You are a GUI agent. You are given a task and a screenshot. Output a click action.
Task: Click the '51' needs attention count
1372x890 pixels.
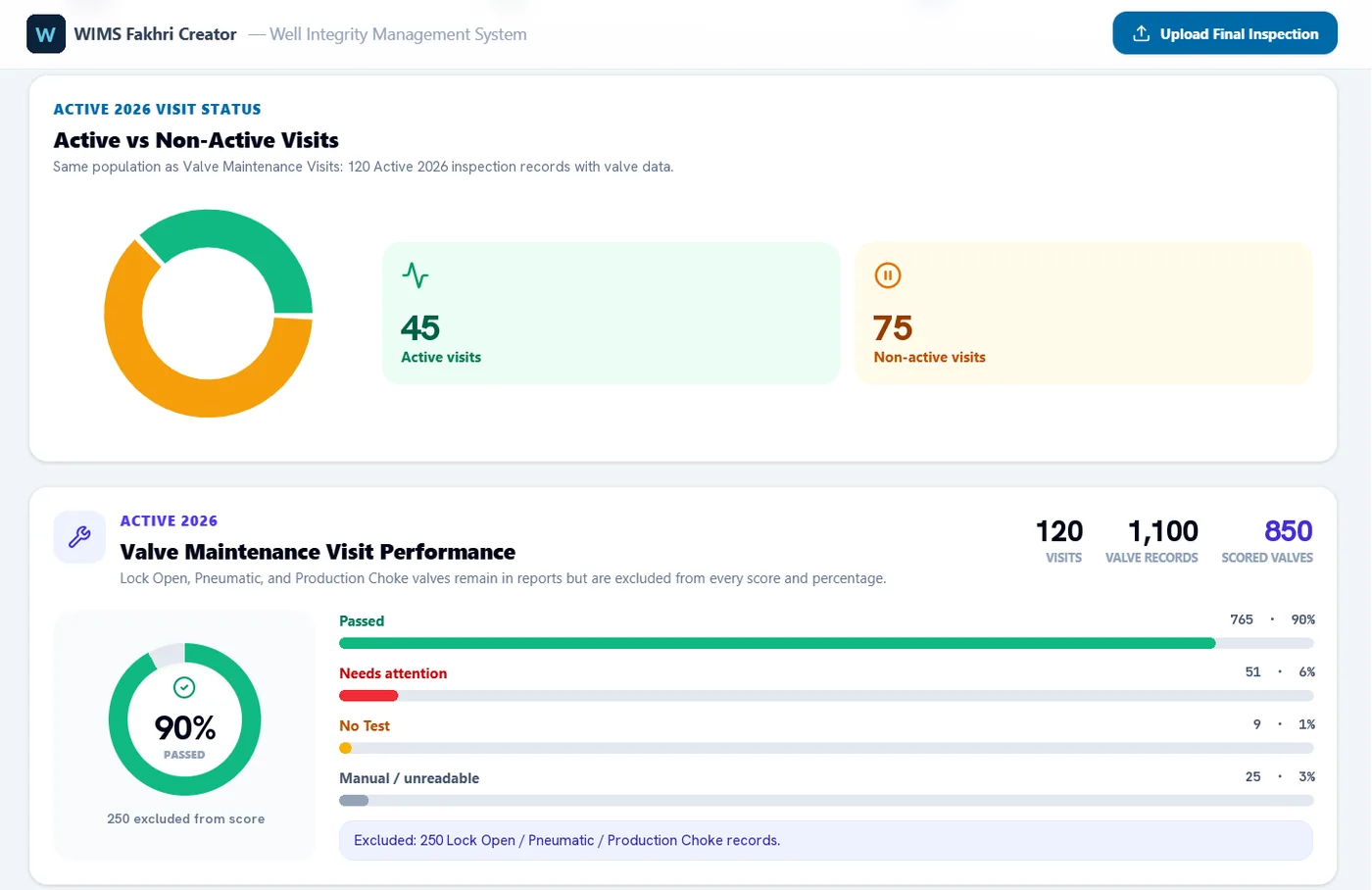point(1253,672)
